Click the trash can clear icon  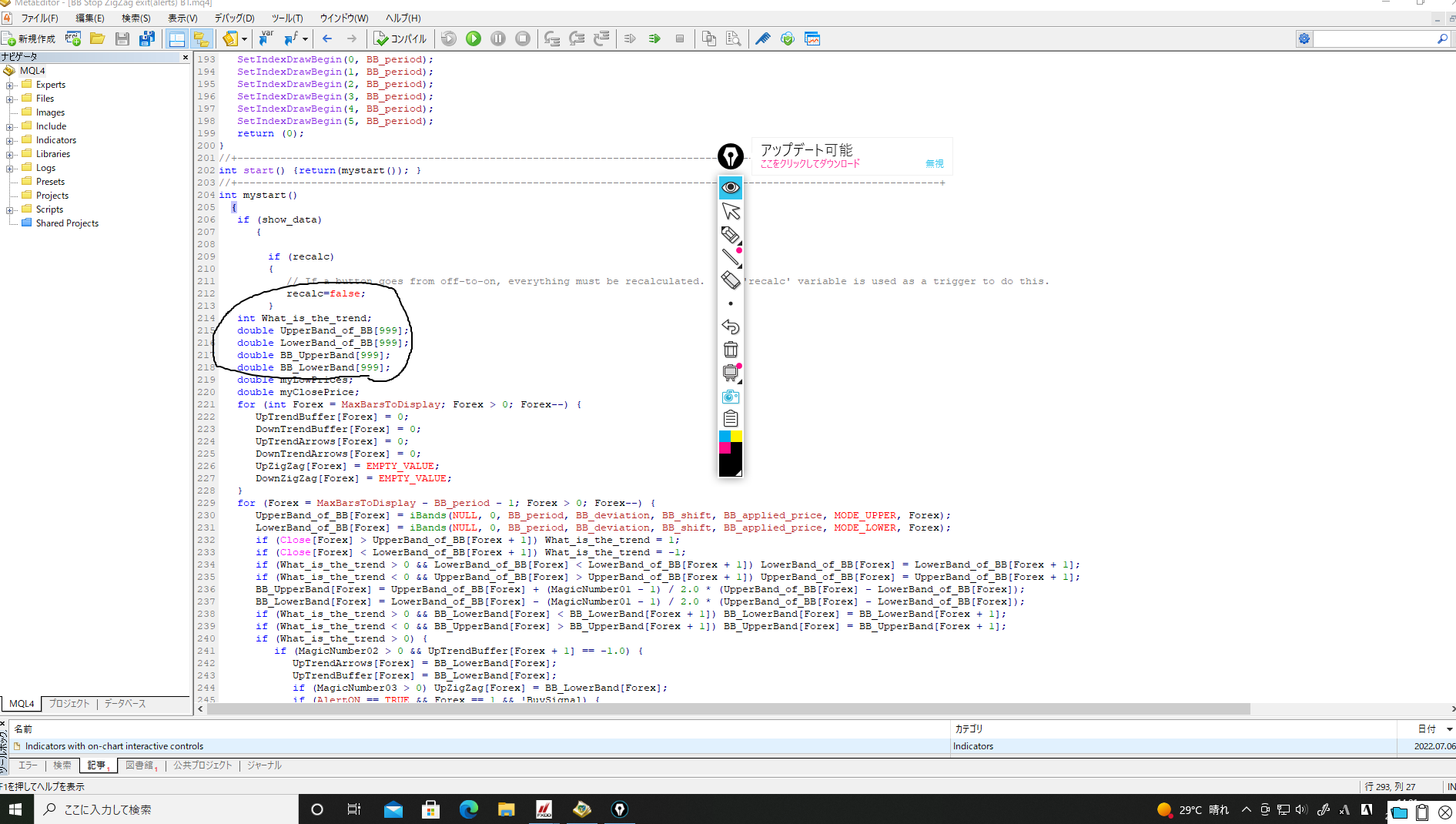pos(731,350)
